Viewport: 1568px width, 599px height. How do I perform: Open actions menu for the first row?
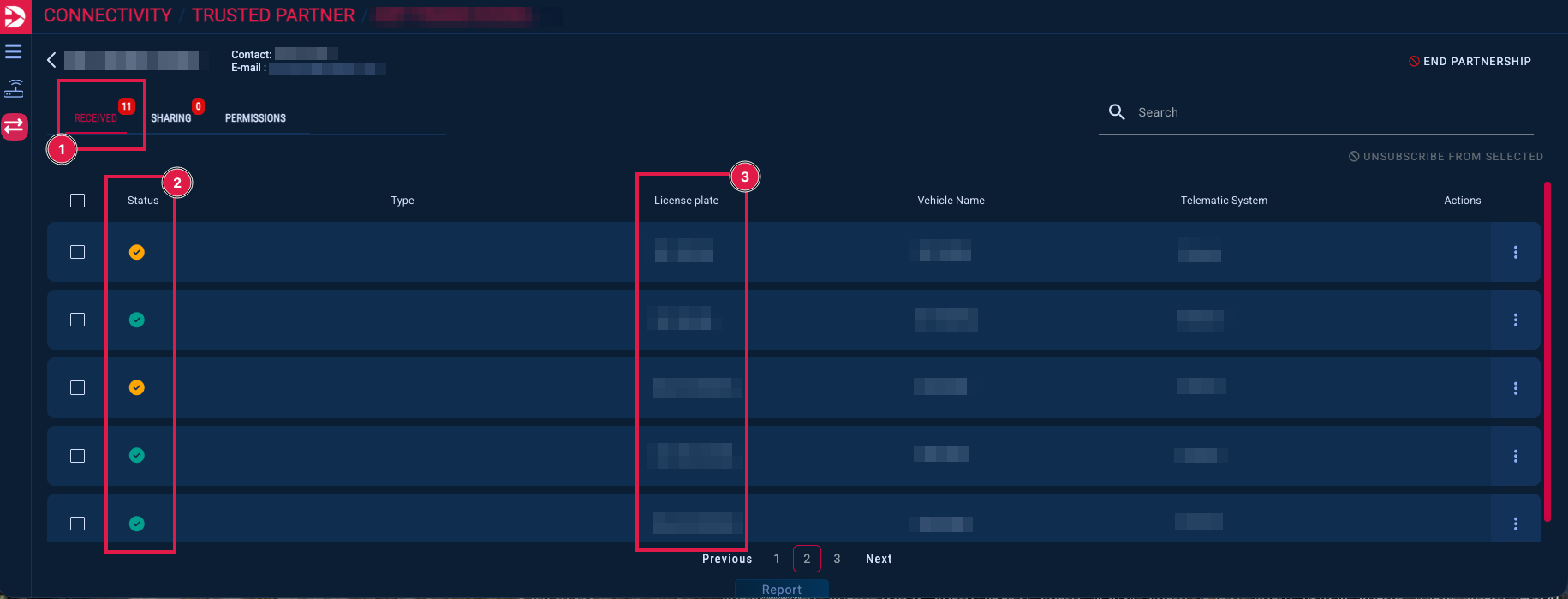[1515, 252]
